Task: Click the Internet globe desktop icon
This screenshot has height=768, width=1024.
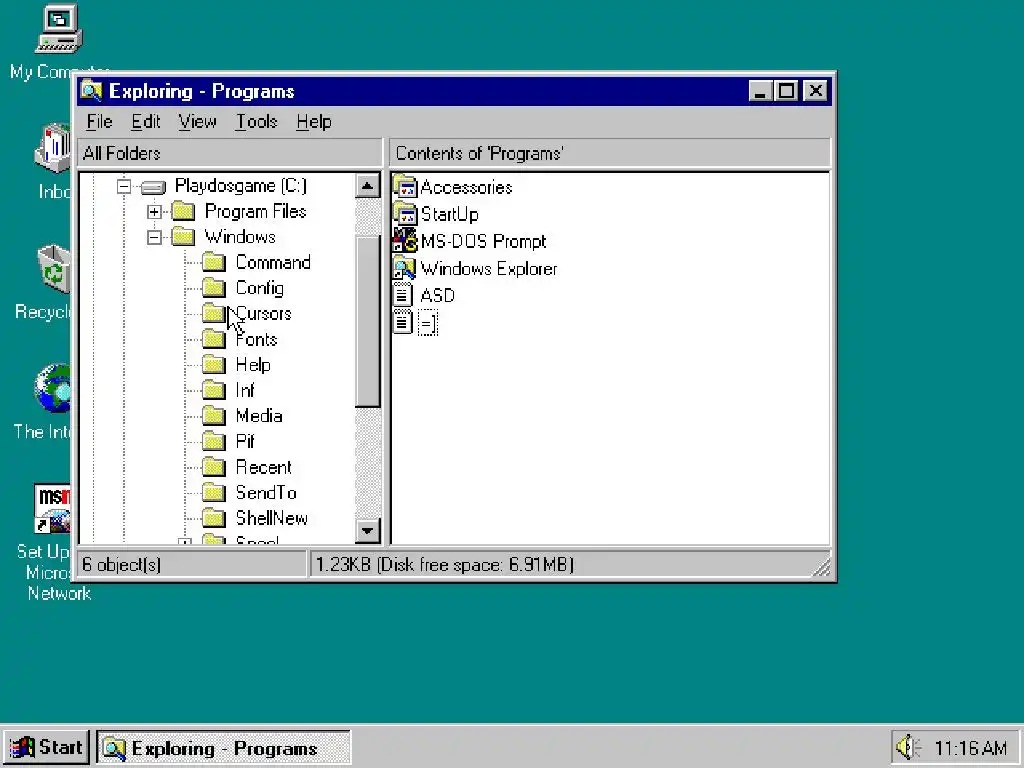Action: click(x=52, y=389)
